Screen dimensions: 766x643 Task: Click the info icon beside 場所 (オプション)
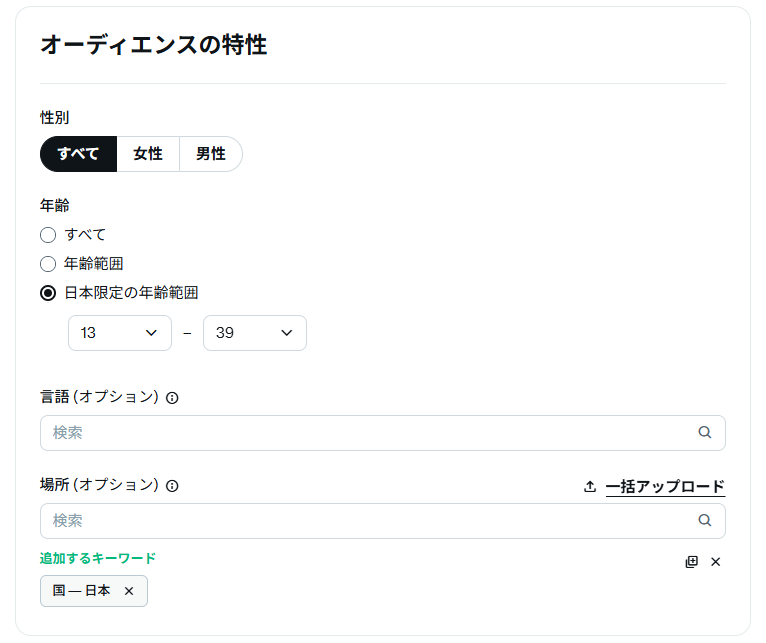[172, 486]
